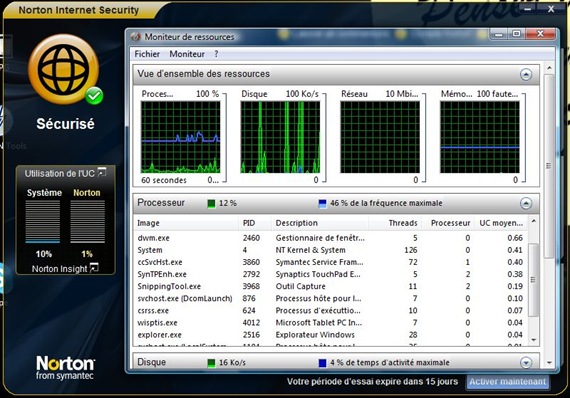Click the Synaptics TouchPad E... description
Screen dimensions: 570x398
(x=318, y=274)
